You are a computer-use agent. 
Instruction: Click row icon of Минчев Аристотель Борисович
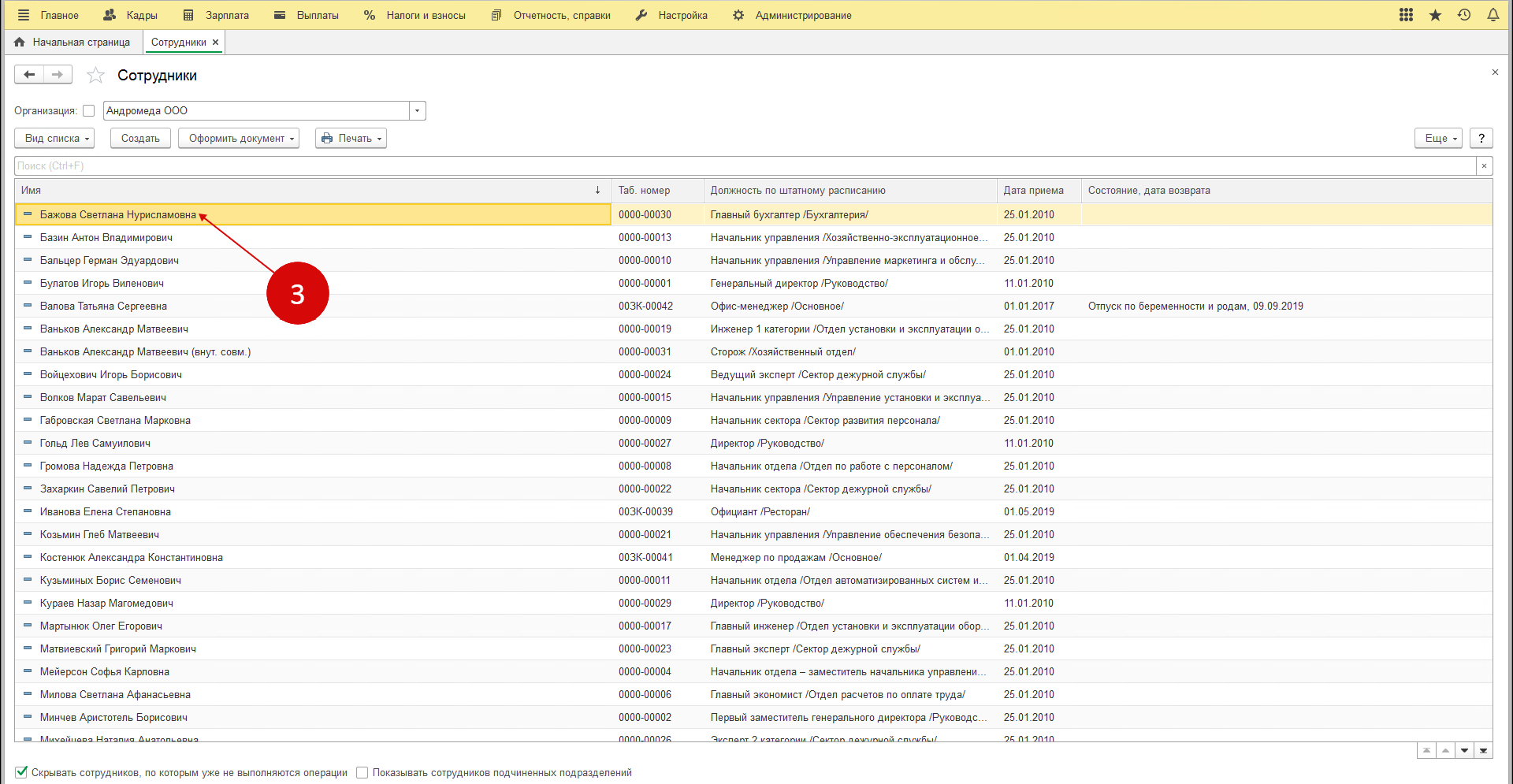click(x=28, y=717)
